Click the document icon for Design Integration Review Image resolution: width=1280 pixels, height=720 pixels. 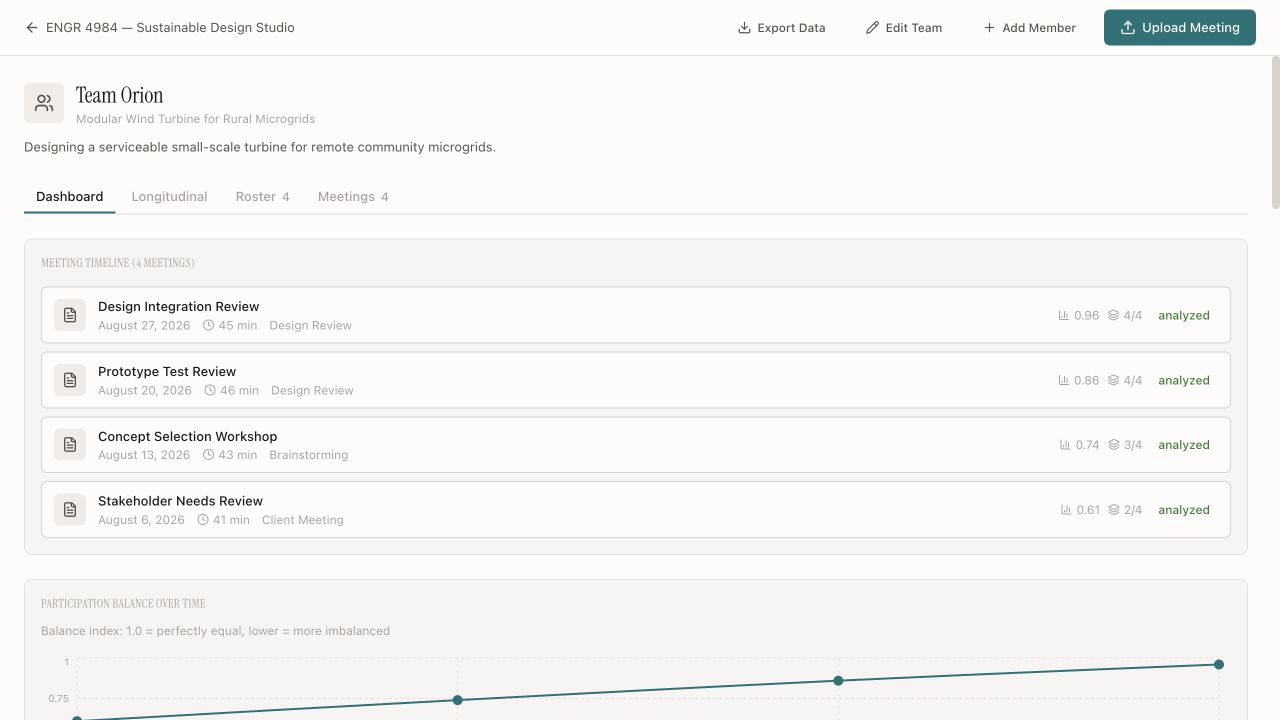pos(70,315)
